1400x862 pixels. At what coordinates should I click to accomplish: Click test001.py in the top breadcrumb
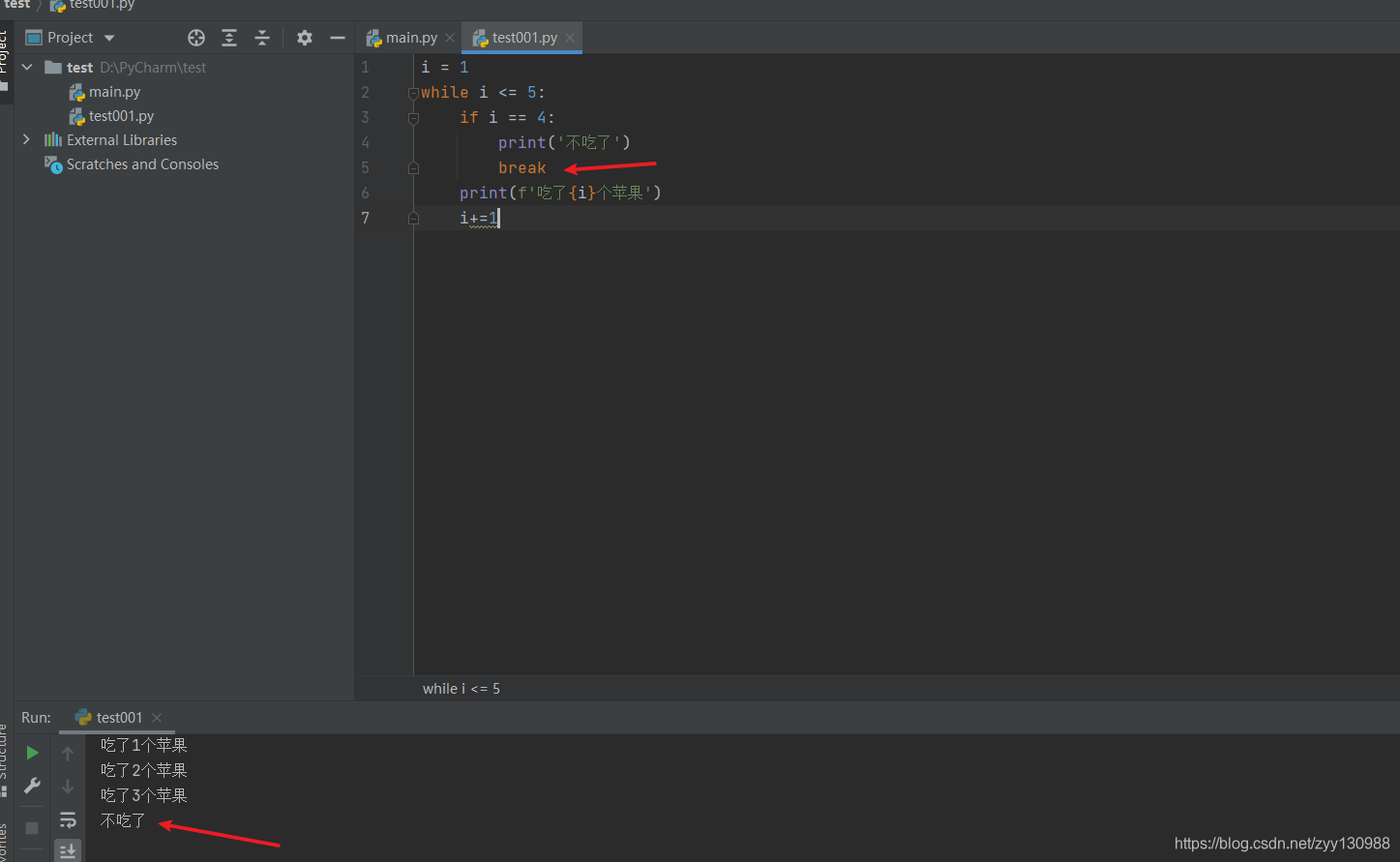tap(93, 5)
